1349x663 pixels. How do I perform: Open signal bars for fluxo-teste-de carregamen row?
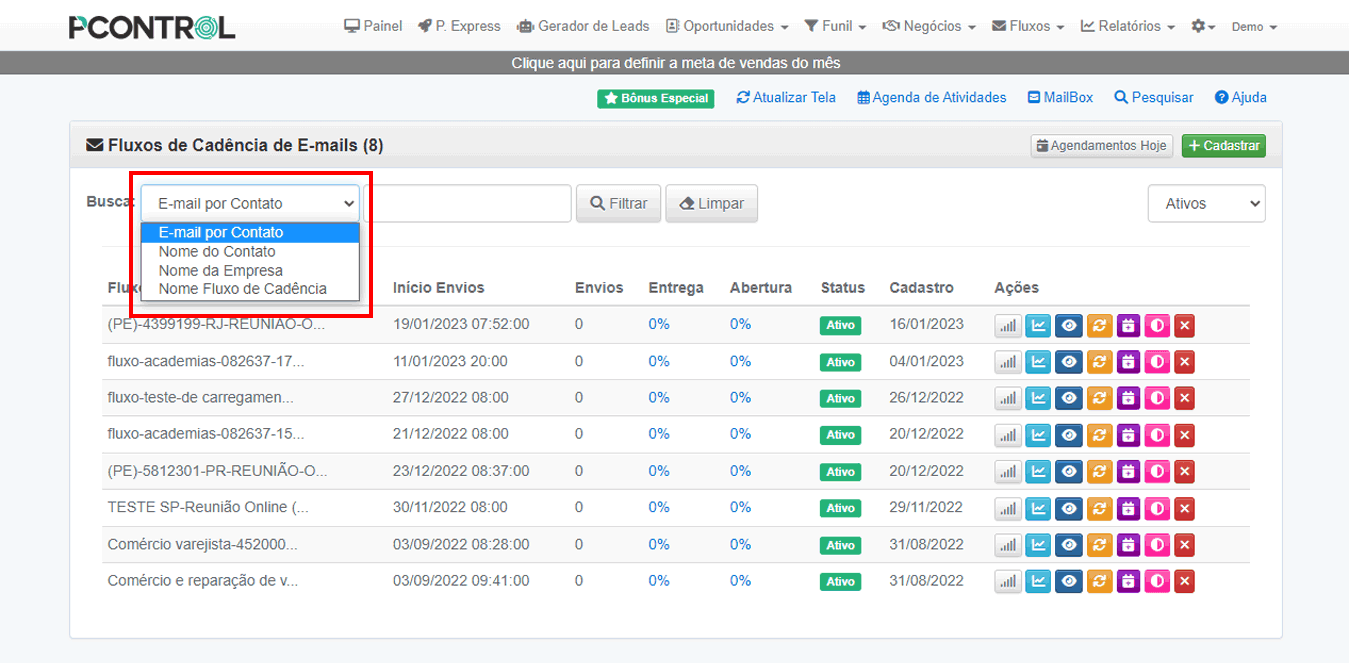(x=1008, y=399)
